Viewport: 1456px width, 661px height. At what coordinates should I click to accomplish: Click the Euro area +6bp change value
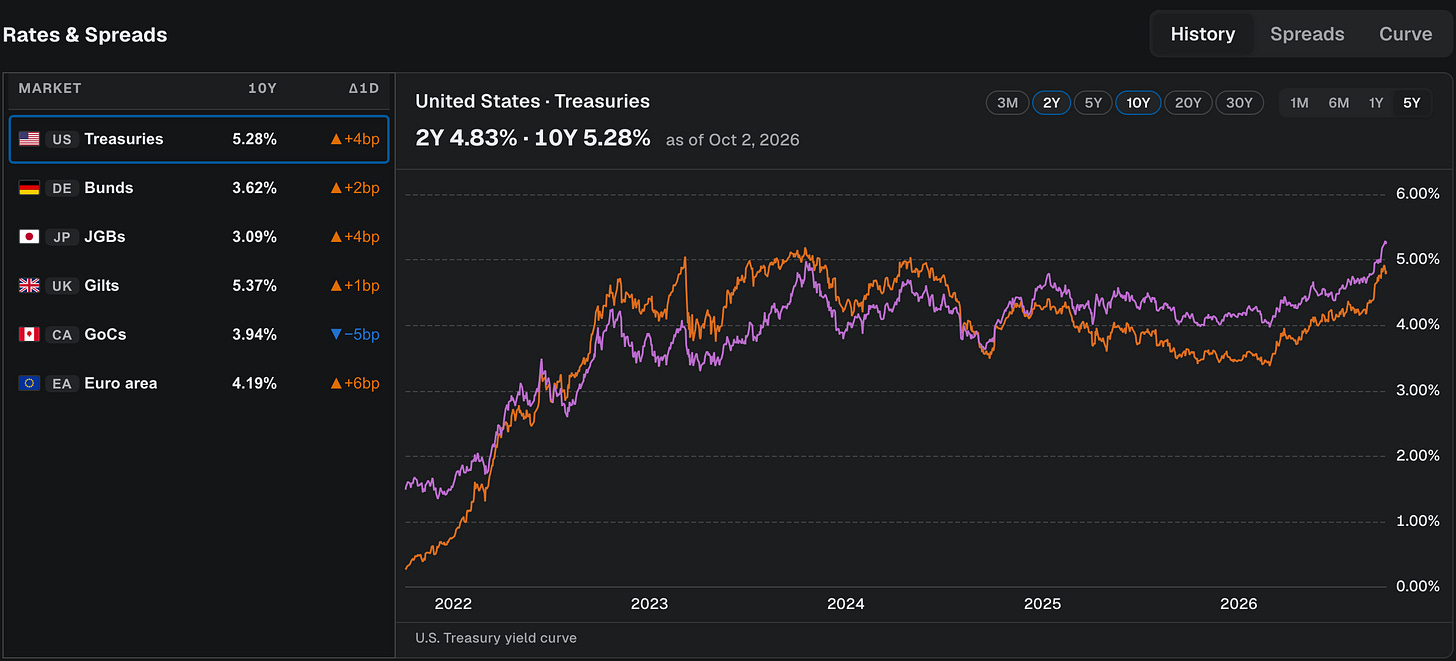(355, 384)
